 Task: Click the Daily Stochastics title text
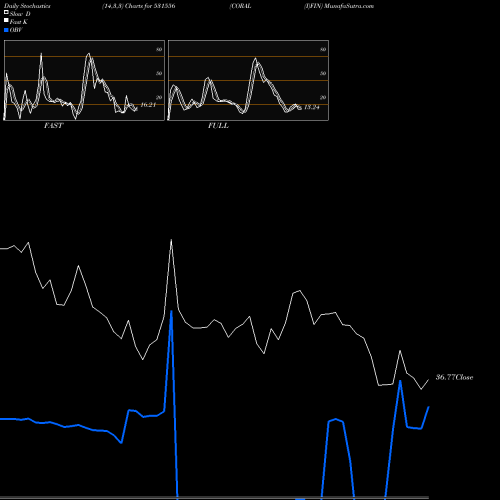27,6
